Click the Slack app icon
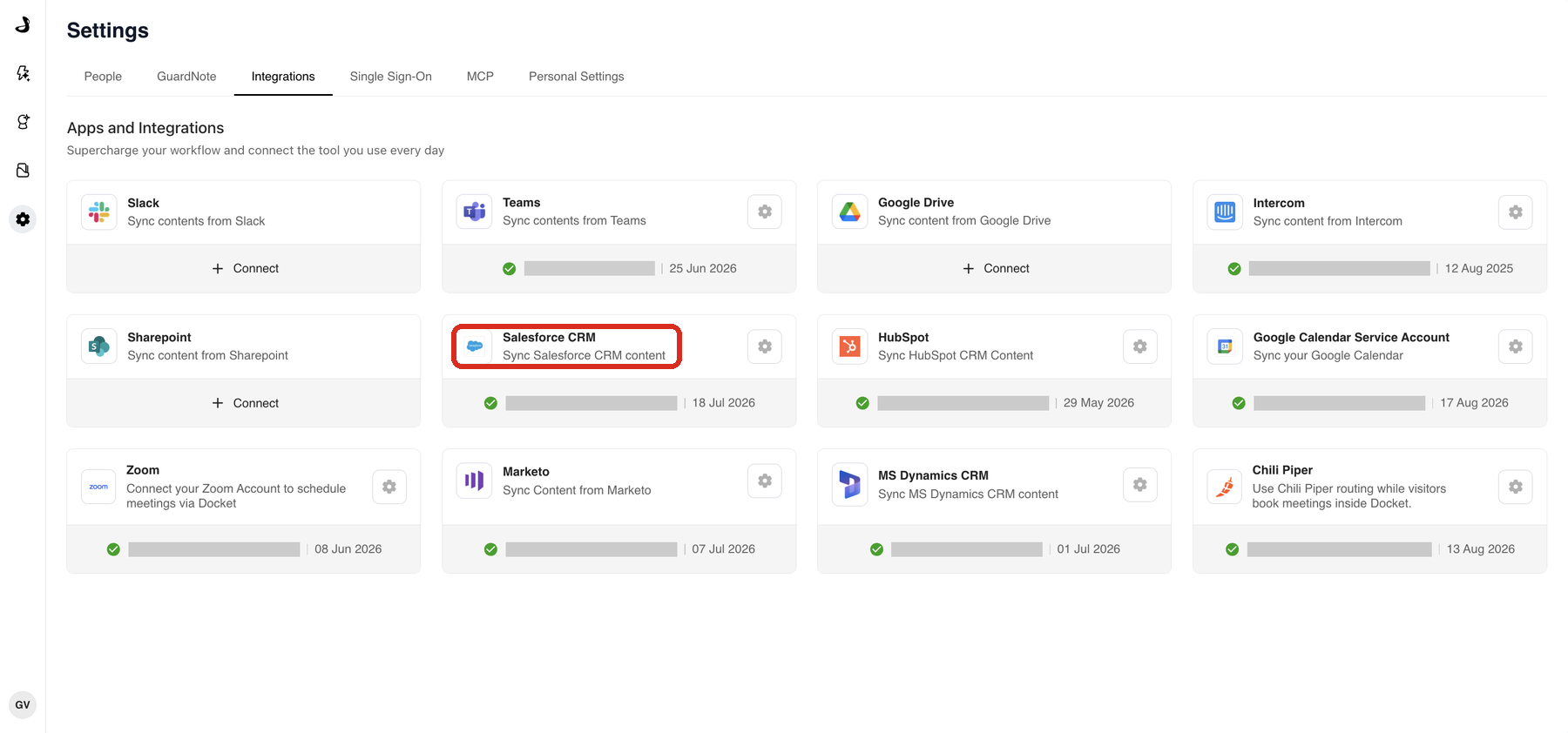Image resolution: width=1568 pixels, height=733 pixels. (99, 212)
